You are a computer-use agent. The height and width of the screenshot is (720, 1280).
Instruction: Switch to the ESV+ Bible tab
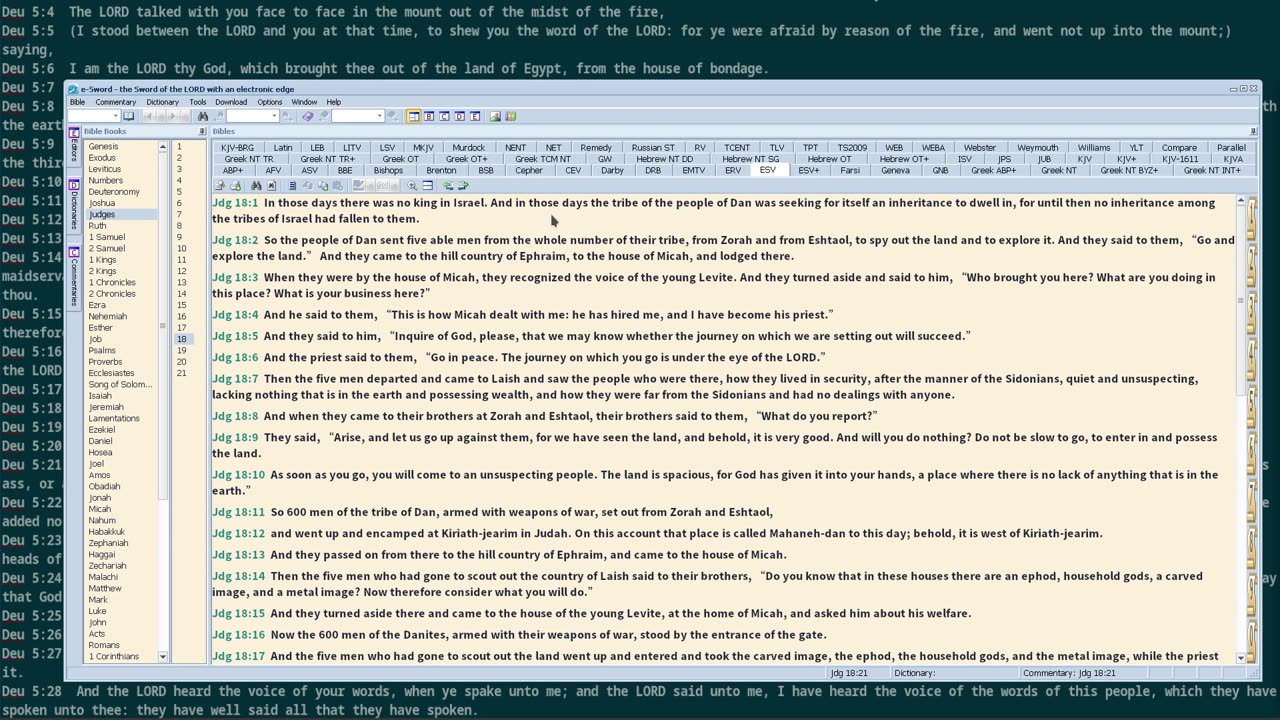[809, 170]
